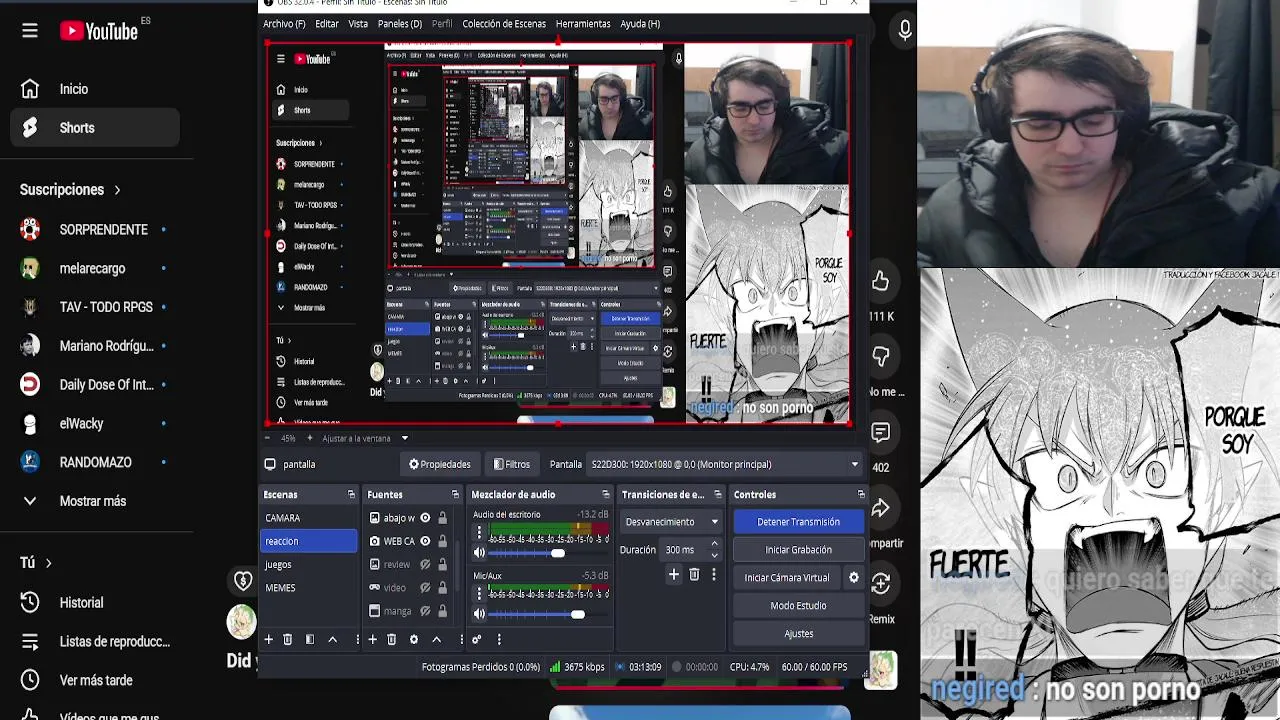1280x720 pixels.
Task: Show the 'video' source
Action: [x=425, y=587]
